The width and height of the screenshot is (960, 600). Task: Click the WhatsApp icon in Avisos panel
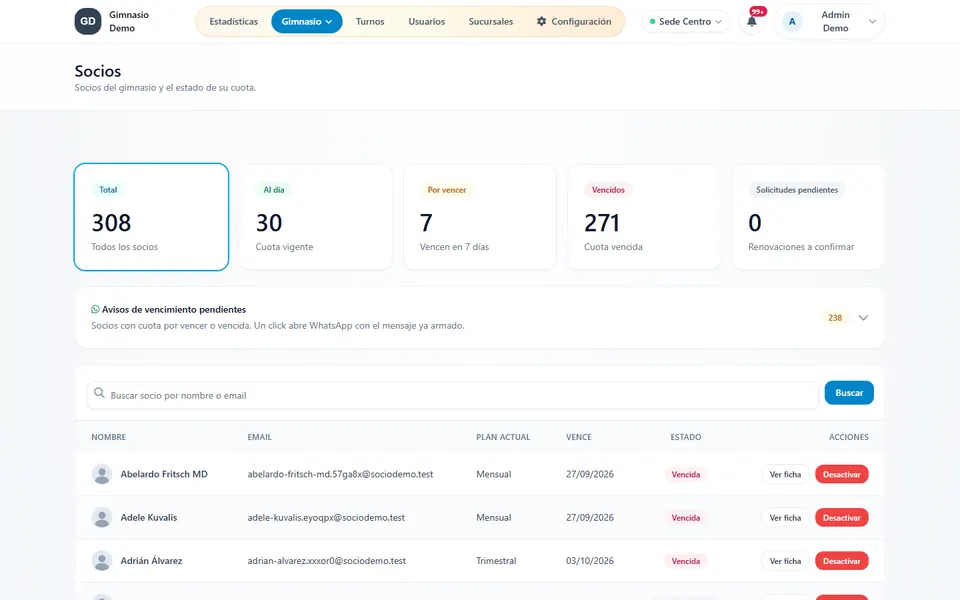(x=96, y=309)
